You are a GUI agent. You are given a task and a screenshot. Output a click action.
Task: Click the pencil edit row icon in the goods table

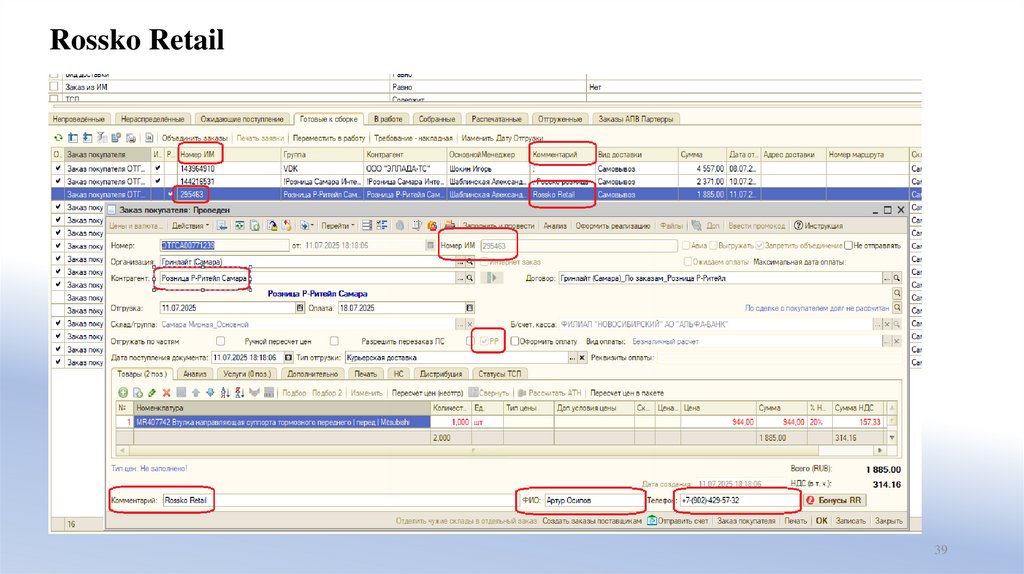click(152, 392)
